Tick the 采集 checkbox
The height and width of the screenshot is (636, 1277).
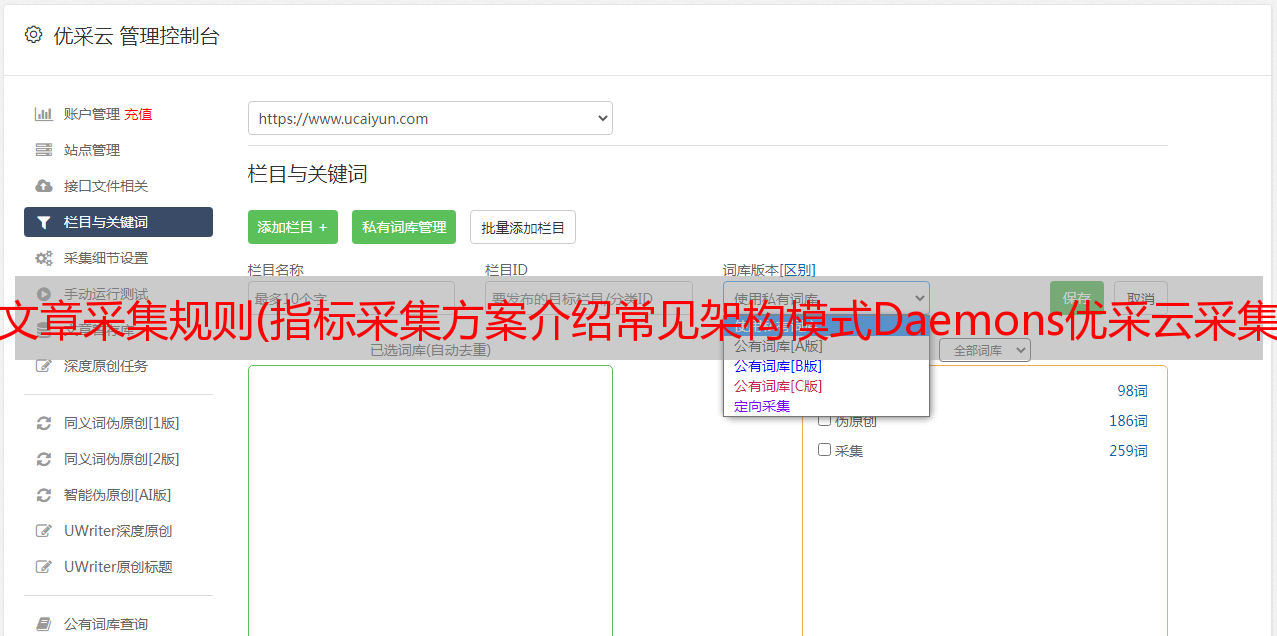click(825, 450)
